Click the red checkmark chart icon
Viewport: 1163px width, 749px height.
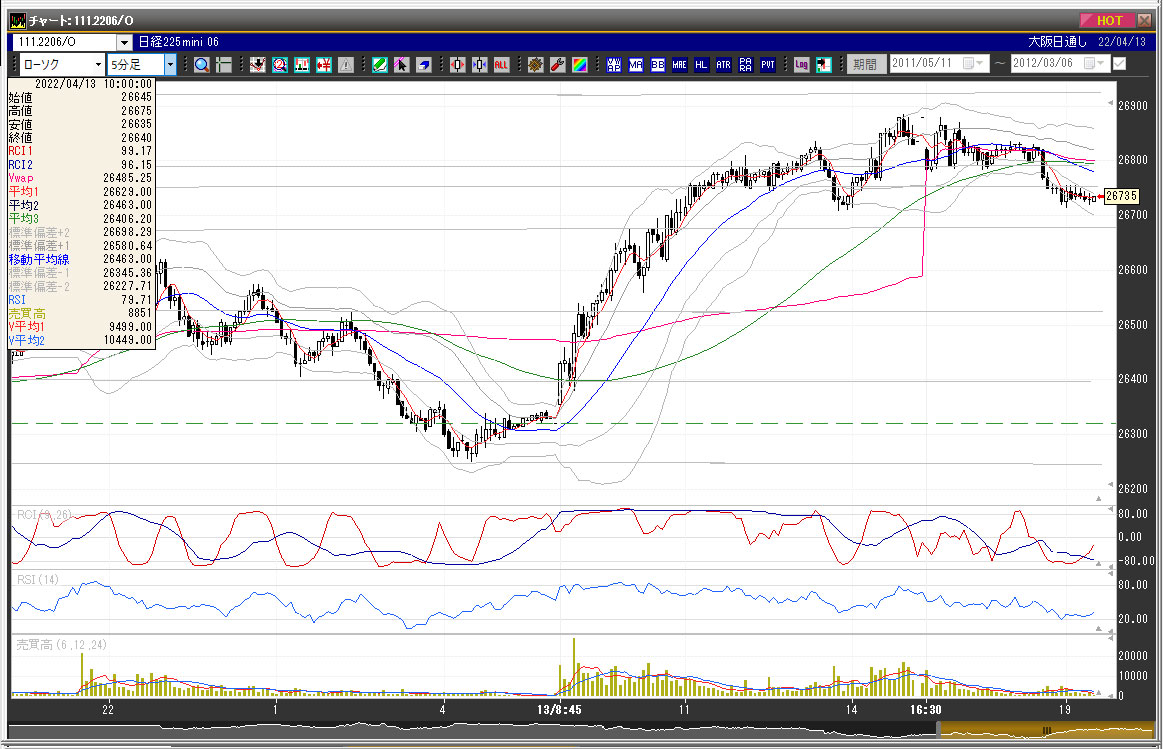pyautogui.click(x=257, y=65)
